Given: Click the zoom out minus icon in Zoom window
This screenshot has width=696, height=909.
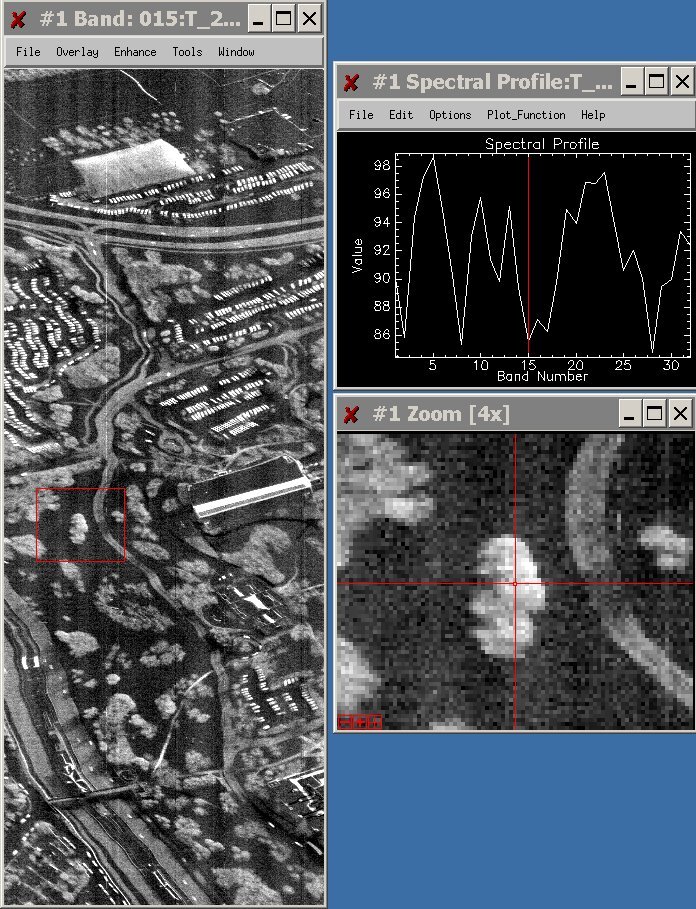Looking at the screenshot, I should [344, 722].
